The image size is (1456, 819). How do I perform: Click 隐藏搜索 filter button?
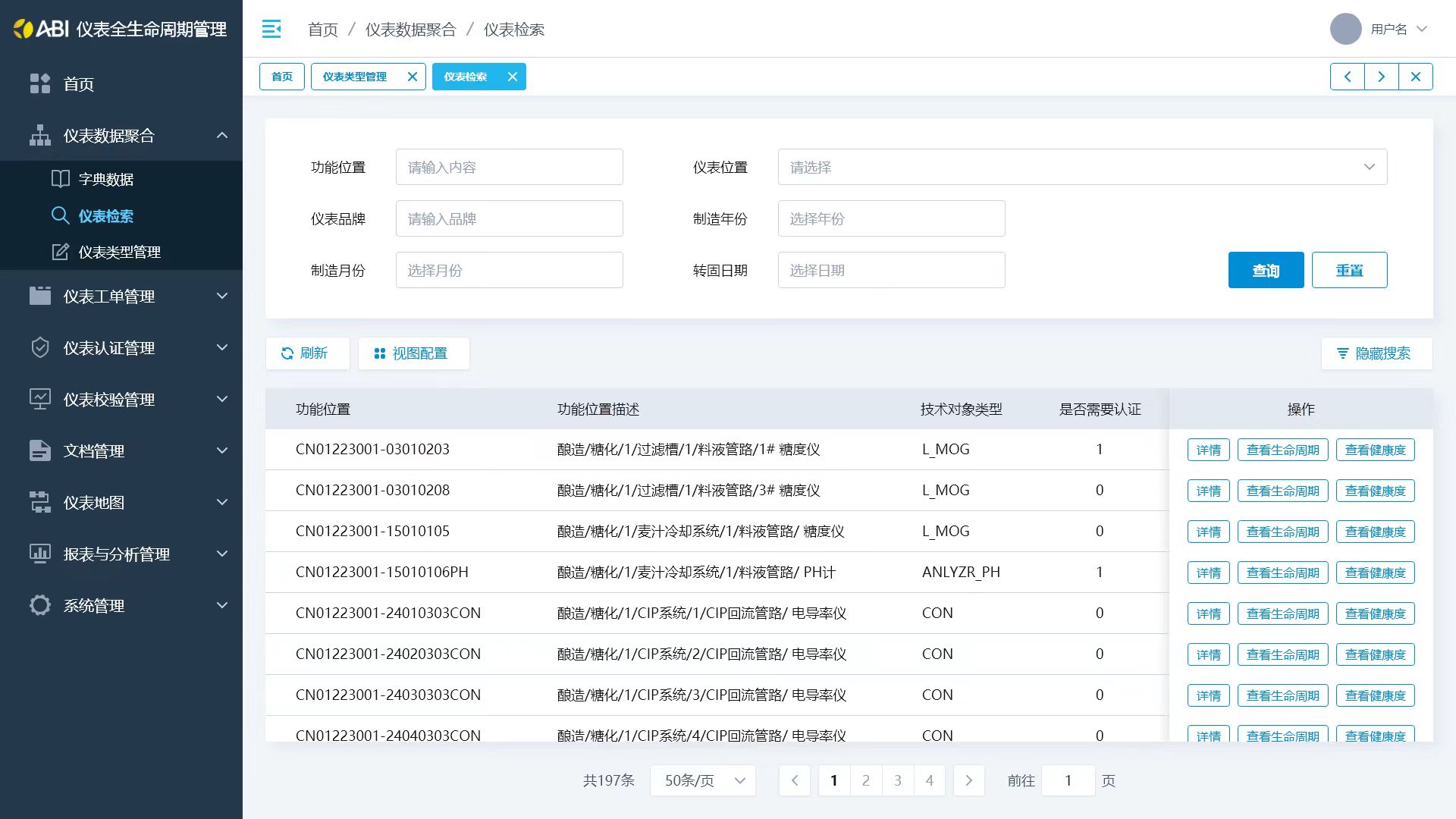(x=1376, y=353)
